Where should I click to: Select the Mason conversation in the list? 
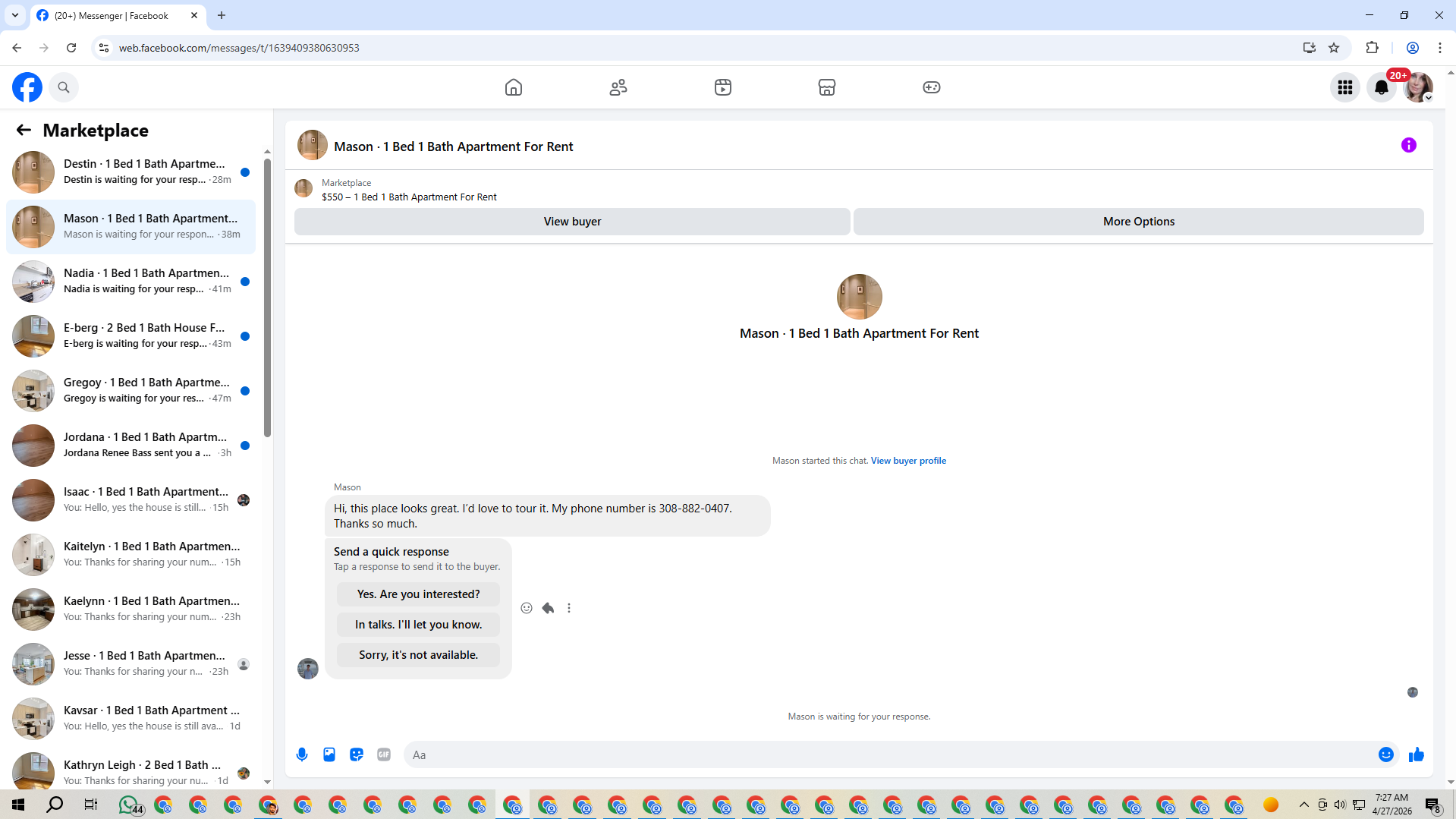(x=131, y=227)
